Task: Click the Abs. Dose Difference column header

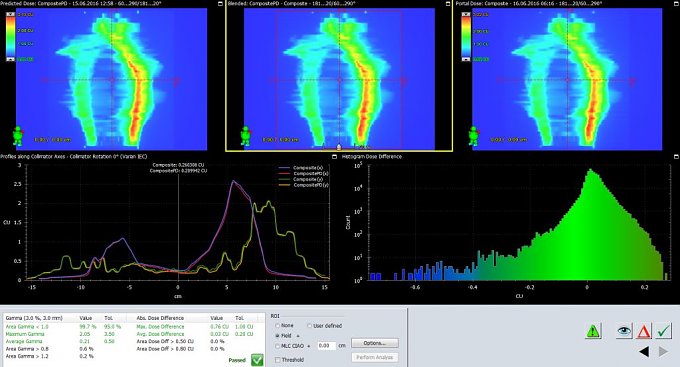Action: click(160, 318)
